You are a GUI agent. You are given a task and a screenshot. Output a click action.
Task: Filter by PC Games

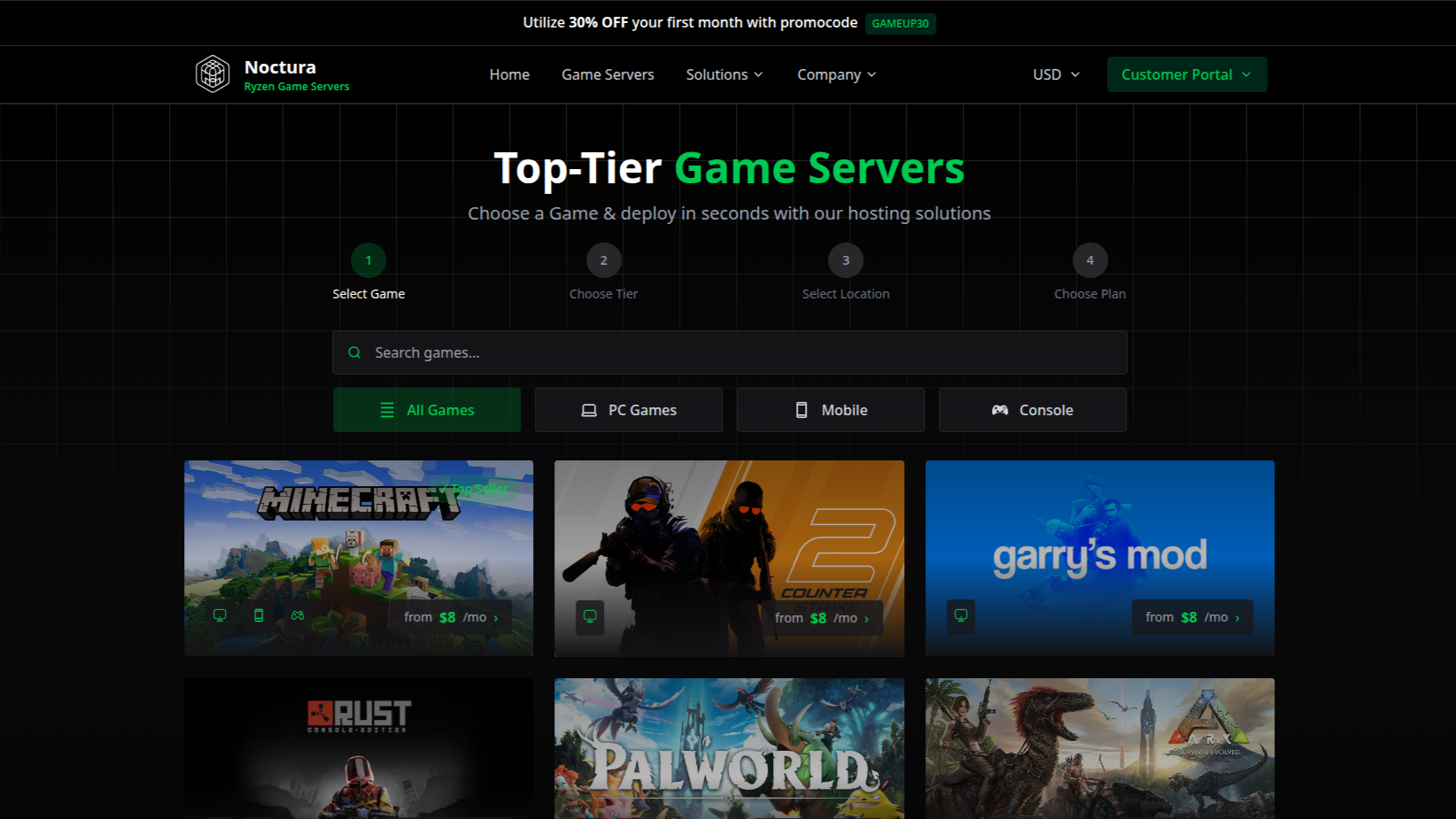629,410
